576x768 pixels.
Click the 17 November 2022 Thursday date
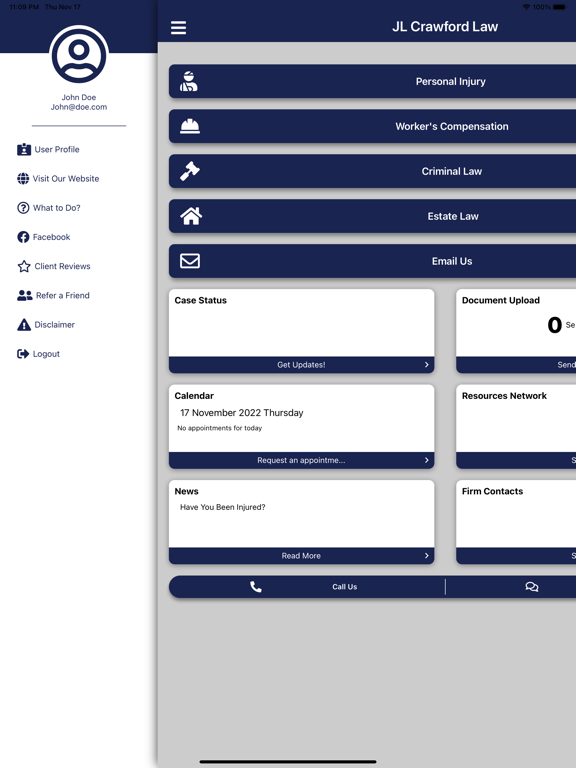242,413
